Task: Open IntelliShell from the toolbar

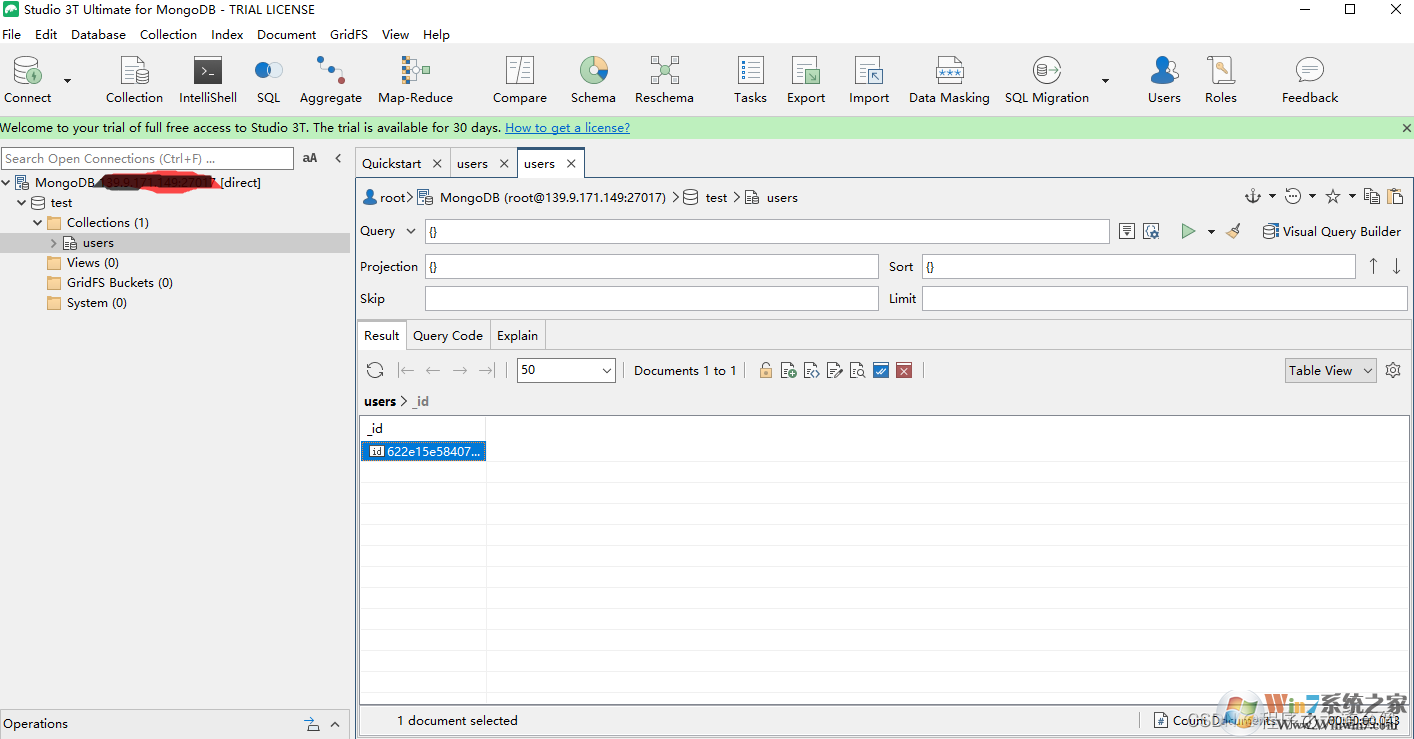Action: [x=207, y=80]
